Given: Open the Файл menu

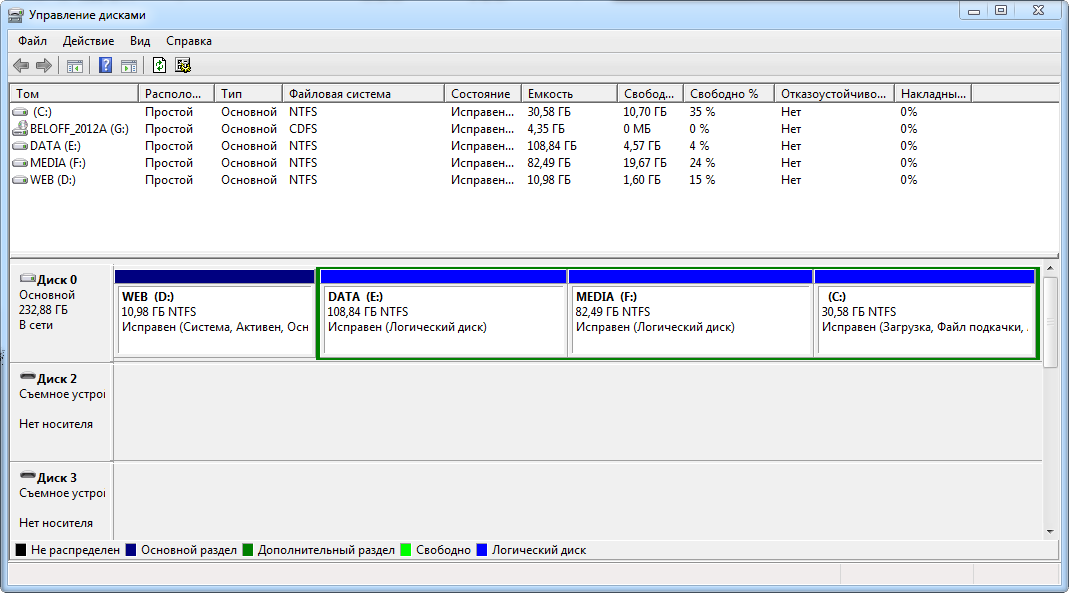Looking at the screenshot, I should (32, 41).
